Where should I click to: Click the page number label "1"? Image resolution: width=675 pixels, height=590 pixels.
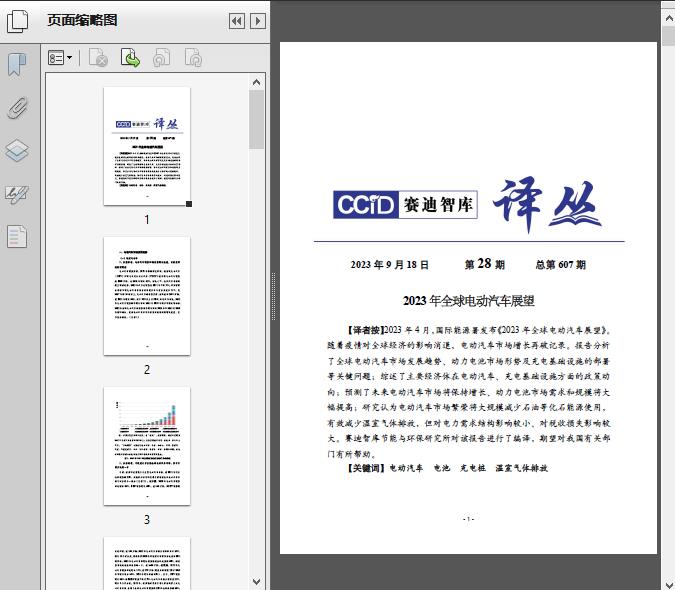point(147,220)
